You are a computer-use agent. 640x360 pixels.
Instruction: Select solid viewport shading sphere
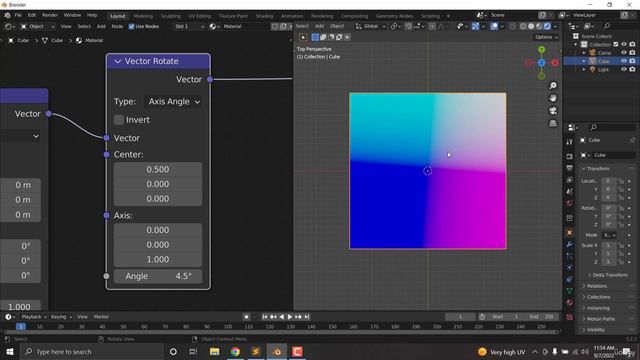point(531,26)
